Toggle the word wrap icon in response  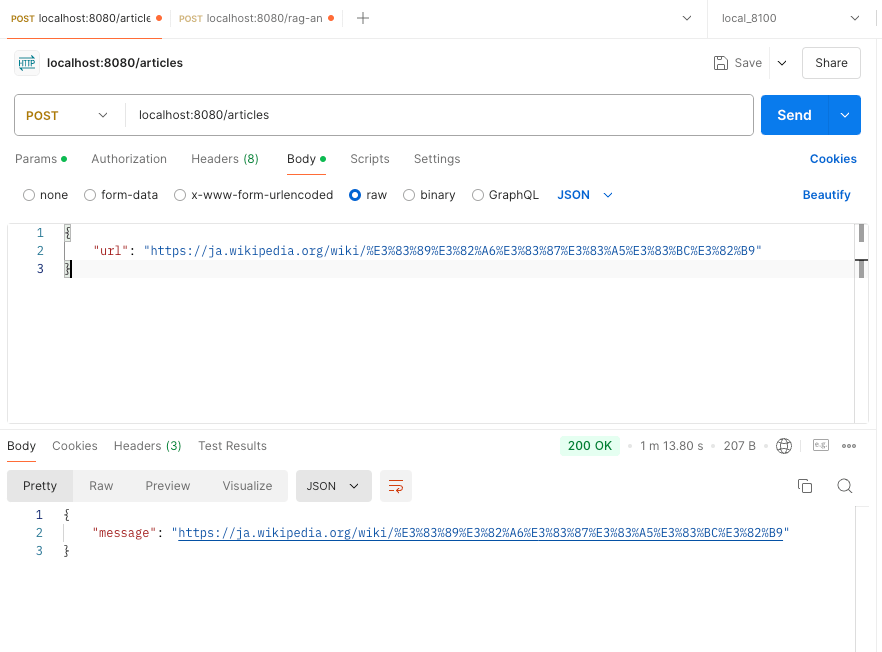pos(396,486)
